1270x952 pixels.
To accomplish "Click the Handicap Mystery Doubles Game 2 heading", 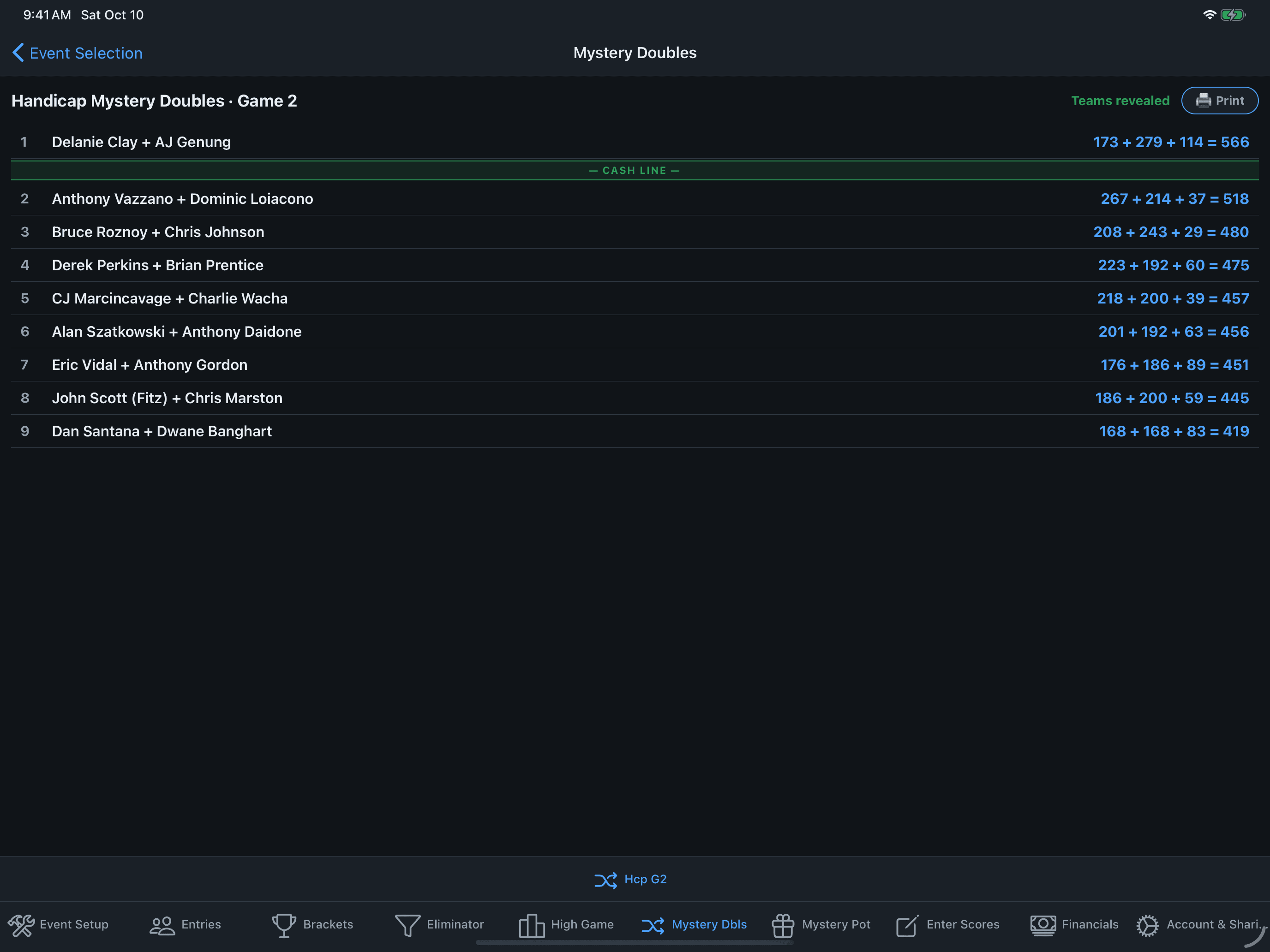I will point(155,101).
